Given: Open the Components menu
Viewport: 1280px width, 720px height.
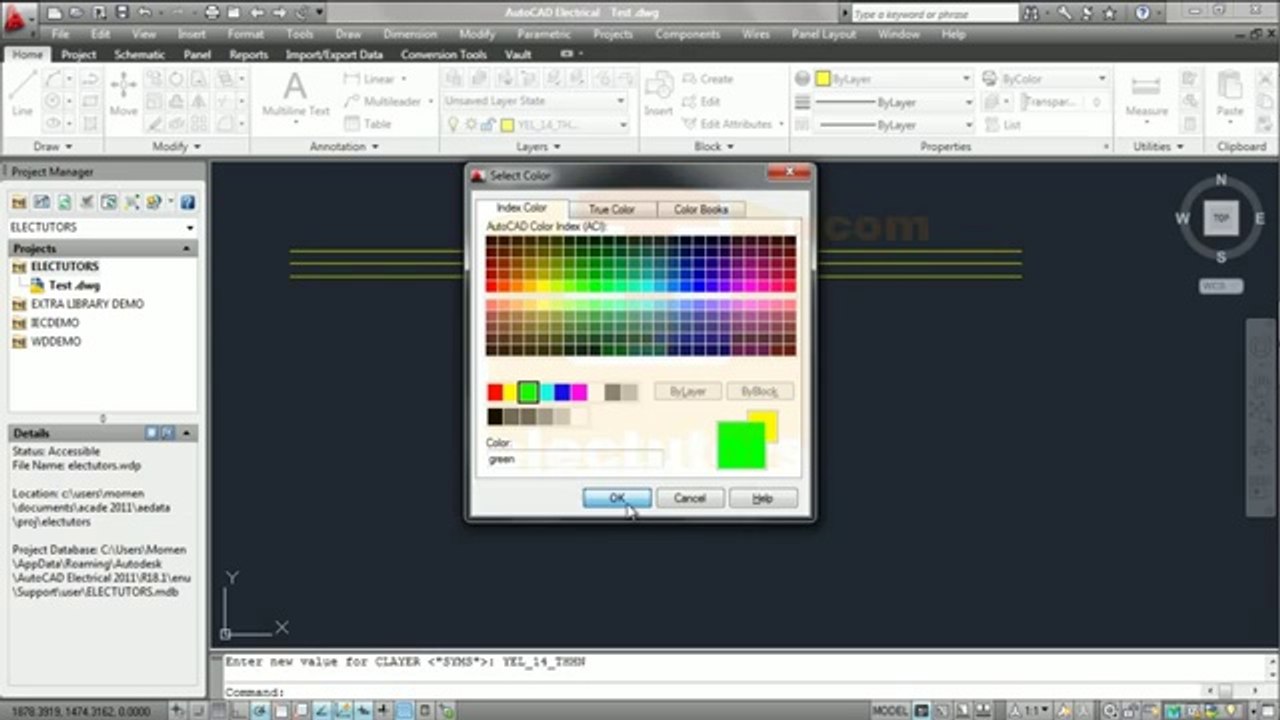Looking at the screenshot, I should pos(688,34).
